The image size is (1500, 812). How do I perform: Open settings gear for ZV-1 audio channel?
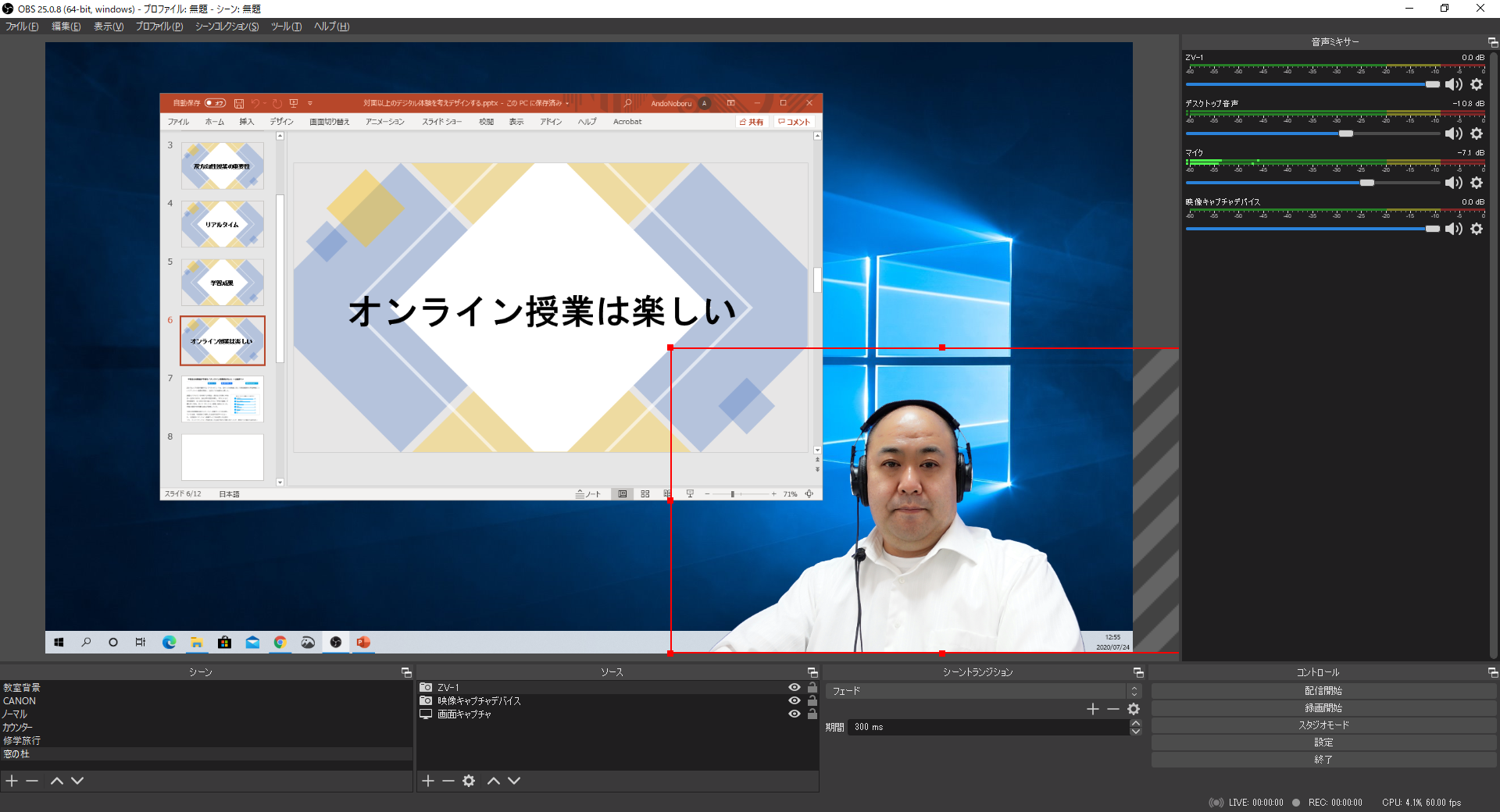pos(1477,84)
